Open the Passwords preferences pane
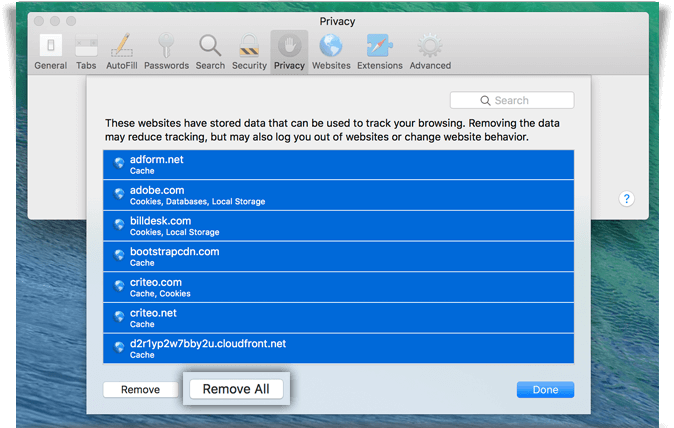Viewport: 674px width, 428px height. click(166, 51)
